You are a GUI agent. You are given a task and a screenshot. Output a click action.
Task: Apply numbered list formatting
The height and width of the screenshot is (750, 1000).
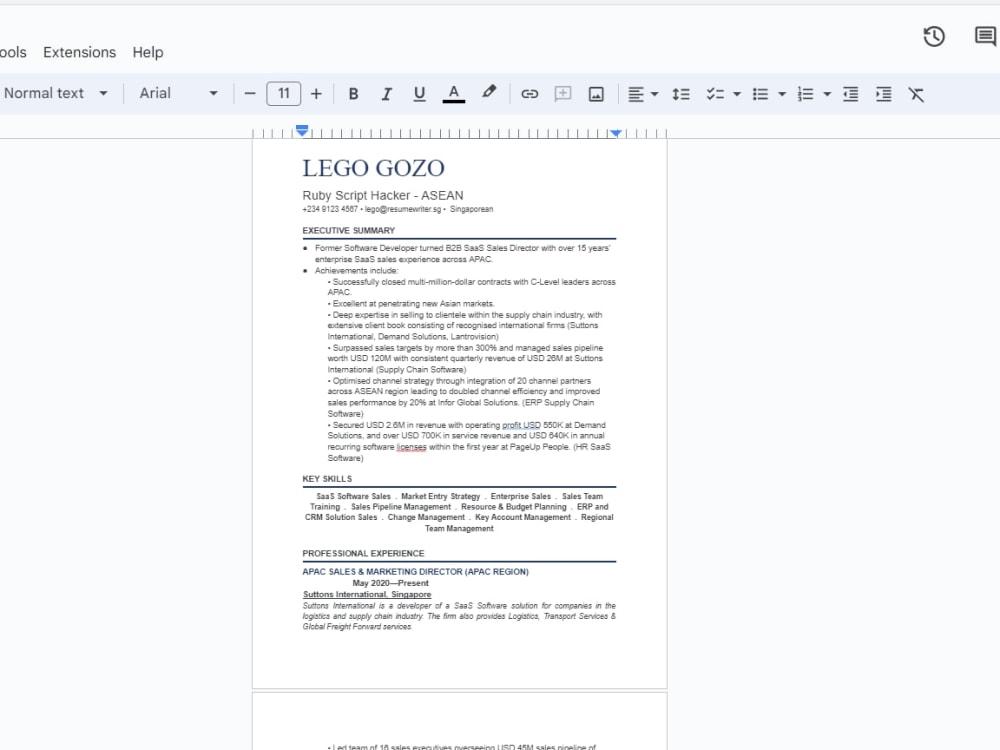click(x=805, y=94)
